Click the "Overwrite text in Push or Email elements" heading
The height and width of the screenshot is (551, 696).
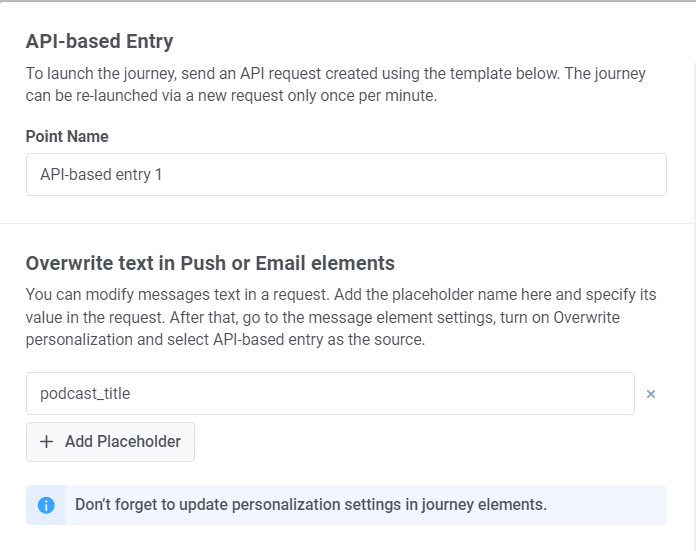[210, 264]
